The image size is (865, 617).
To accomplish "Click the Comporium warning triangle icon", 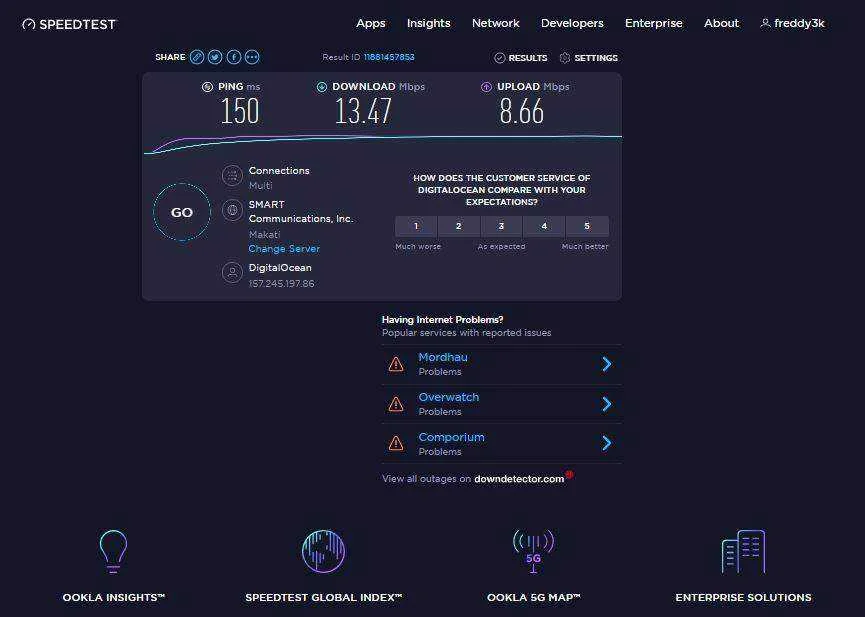I will coord(396,443).
